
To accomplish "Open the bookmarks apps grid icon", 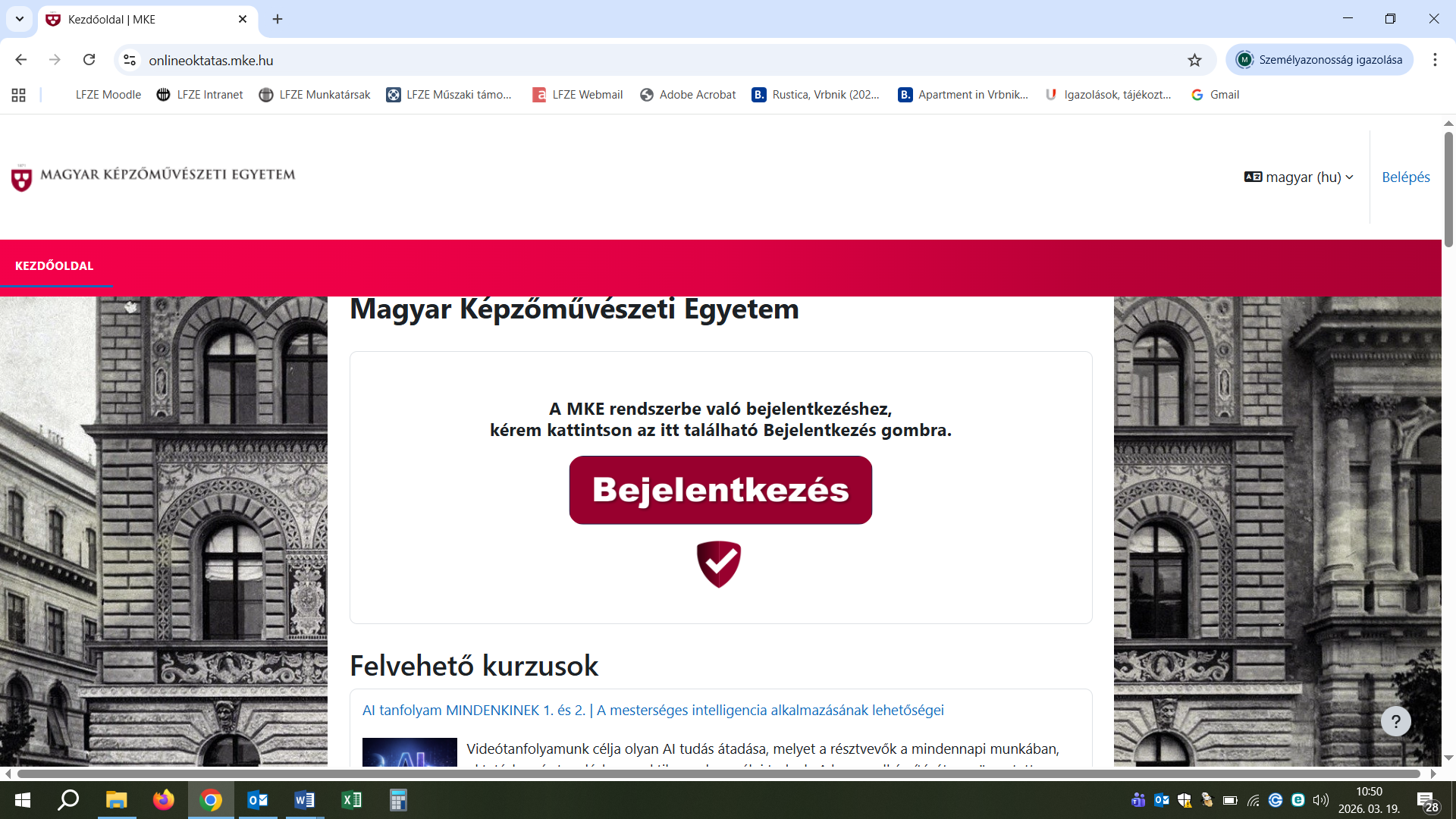I will coord(19,95).
